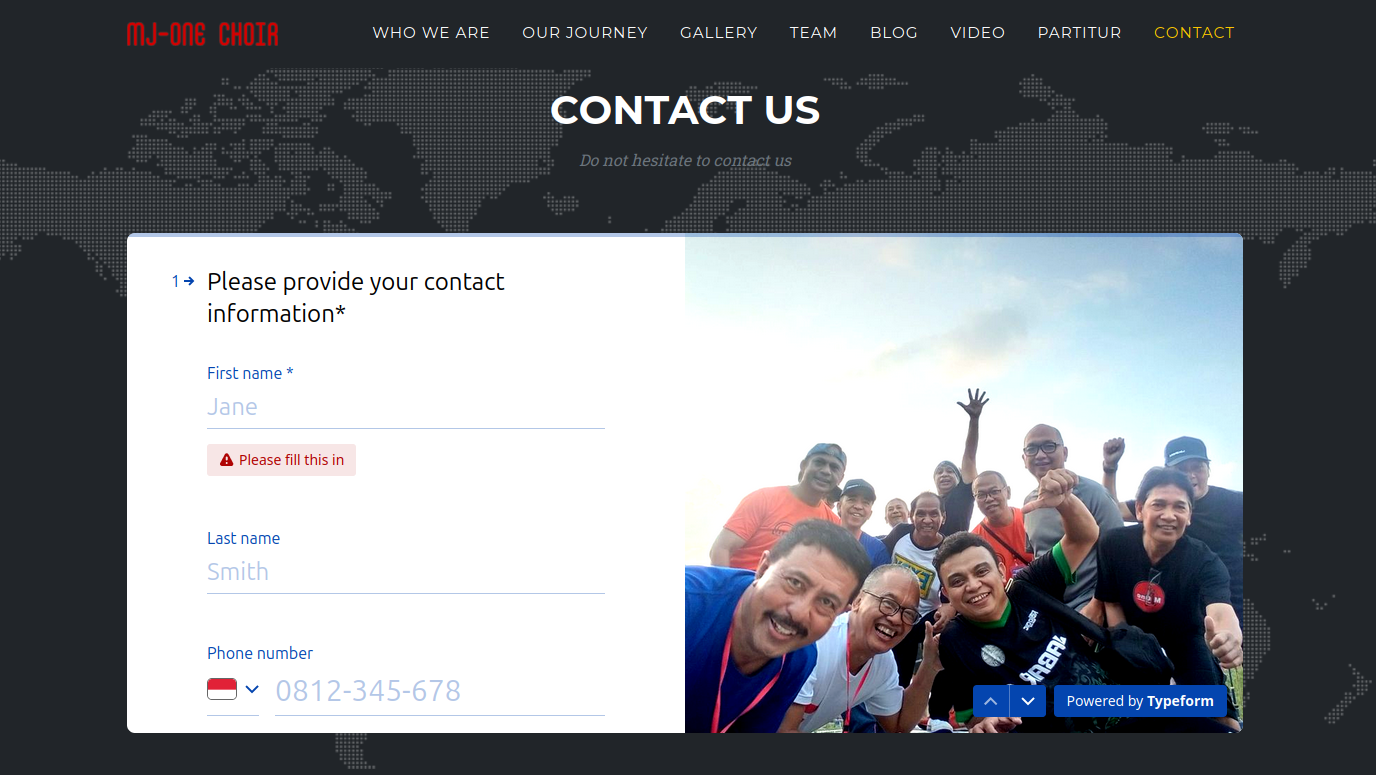The image size is (1376, 775).
Task: Focus the First name input field
Action: pyautogui.click(x=406, y=407)
